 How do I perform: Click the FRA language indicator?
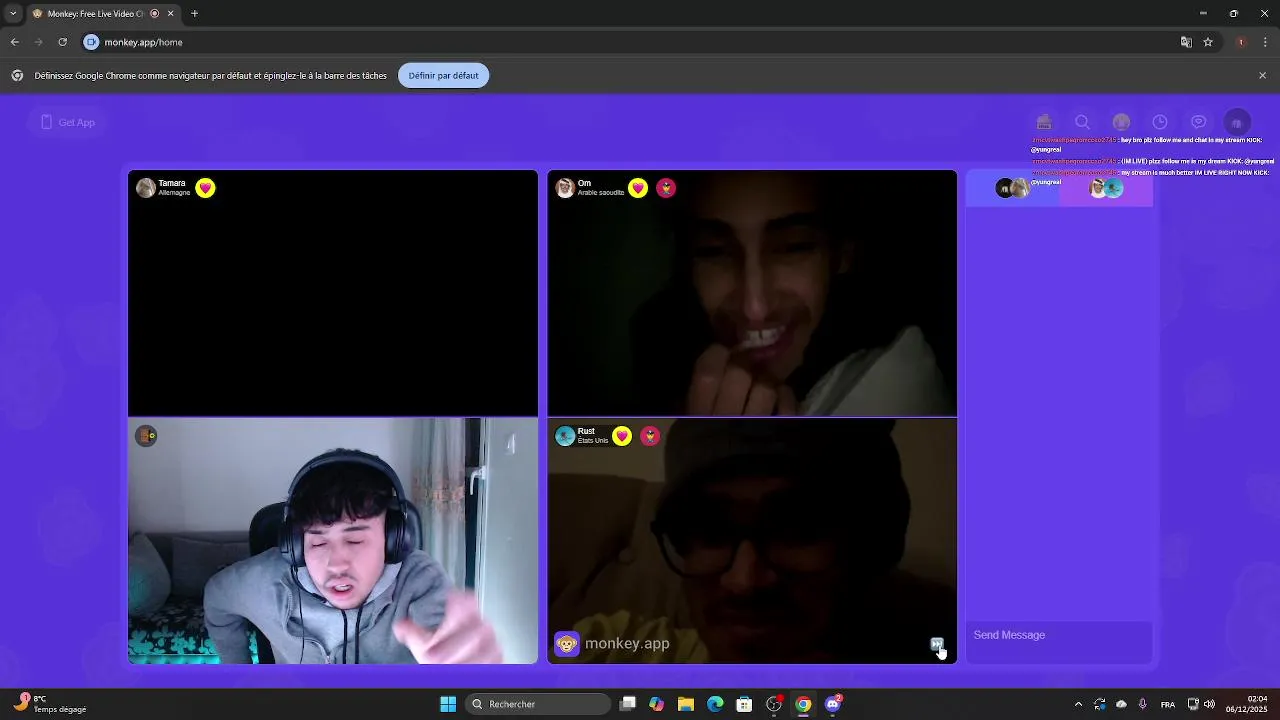1168,704
